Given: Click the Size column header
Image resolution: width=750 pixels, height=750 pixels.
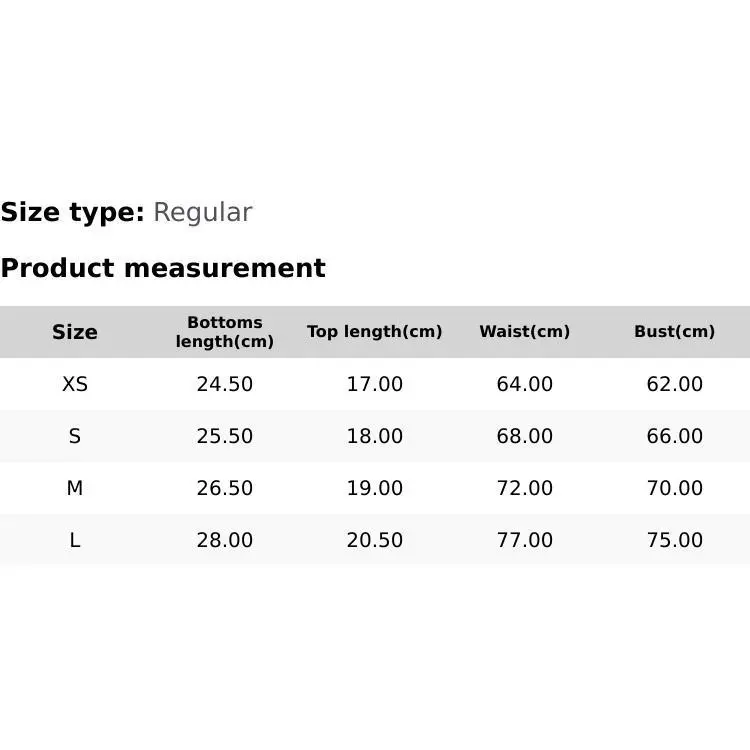Looking at the screenshot, I should tap(75, 332).
